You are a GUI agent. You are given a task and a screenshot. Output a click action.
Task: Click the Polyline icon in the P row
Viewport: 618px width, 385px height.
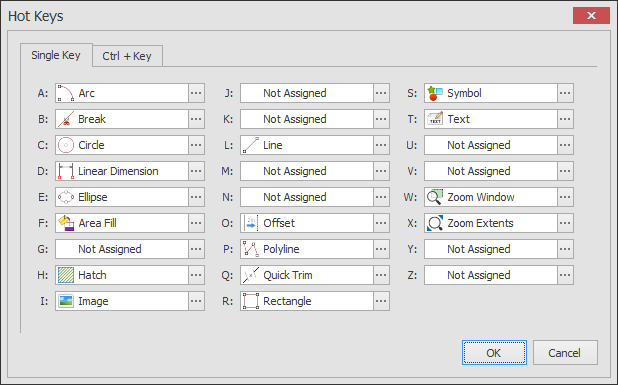pos(251,249)
